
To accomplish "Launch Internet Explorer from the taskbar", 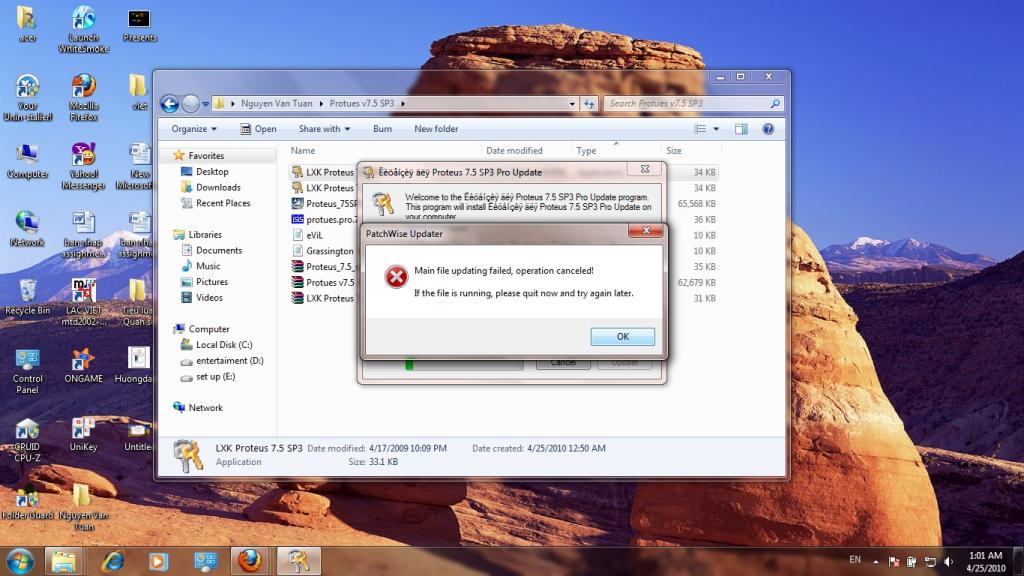I will [x=112, y=561].
